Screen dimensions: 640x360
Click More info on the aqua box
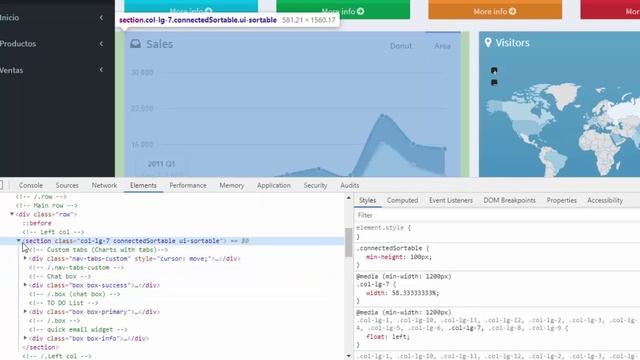[x=191, y=11]
